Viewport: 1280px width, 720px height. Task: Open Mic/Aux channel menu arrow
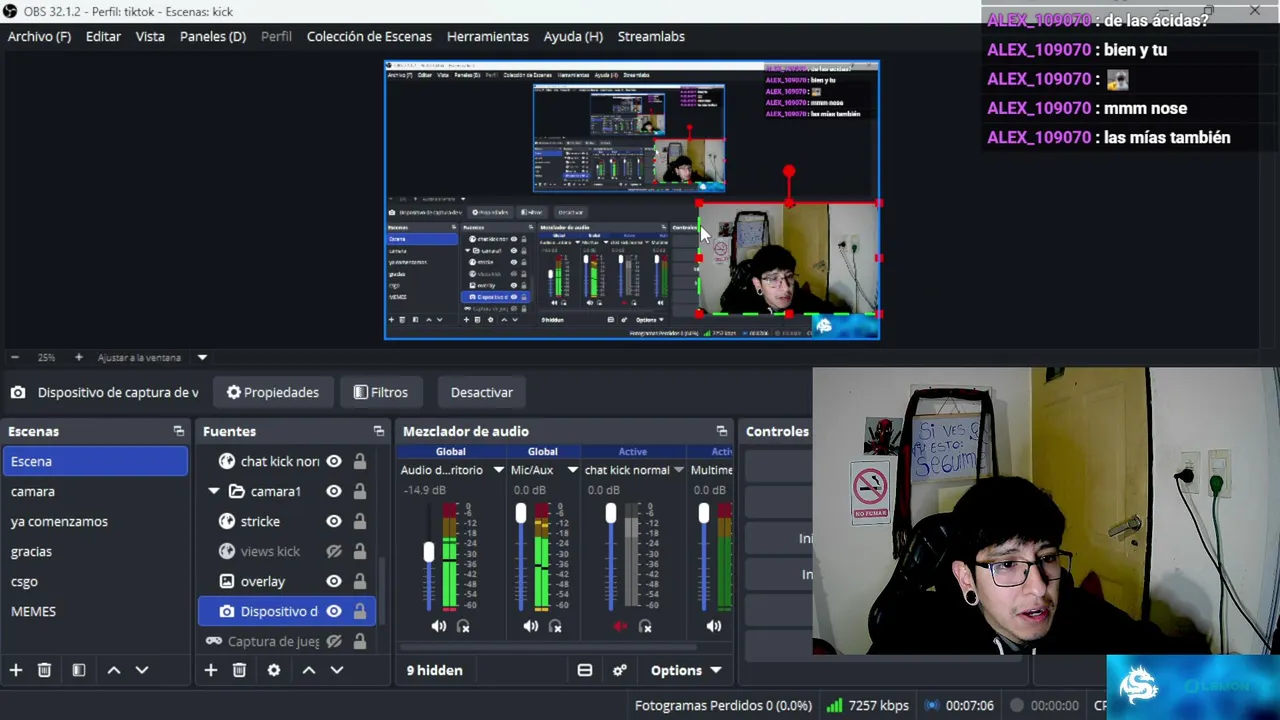click(573, 470)
